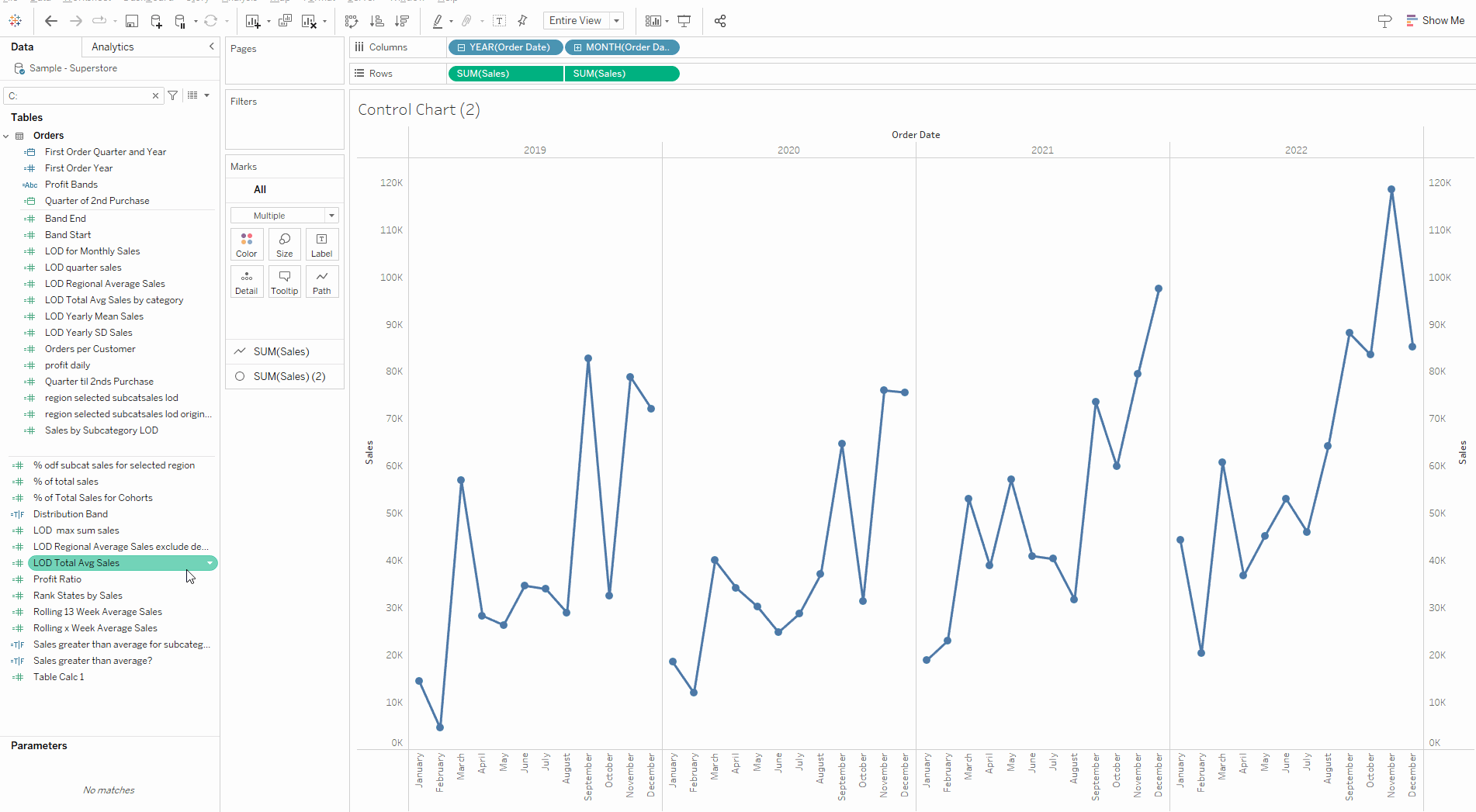Click the Share icon
The image size is (1476, 812).
click(720, 21)
